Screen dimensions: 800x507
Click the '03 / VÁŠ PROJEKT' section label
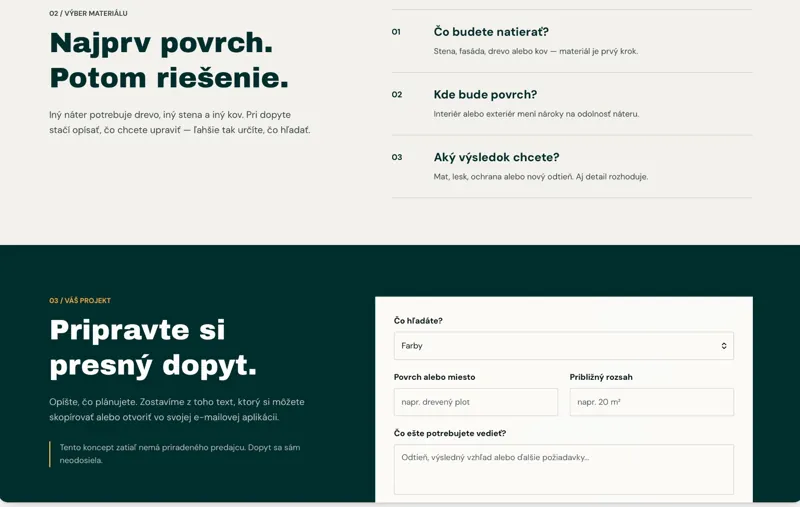(x=80, y=300)
